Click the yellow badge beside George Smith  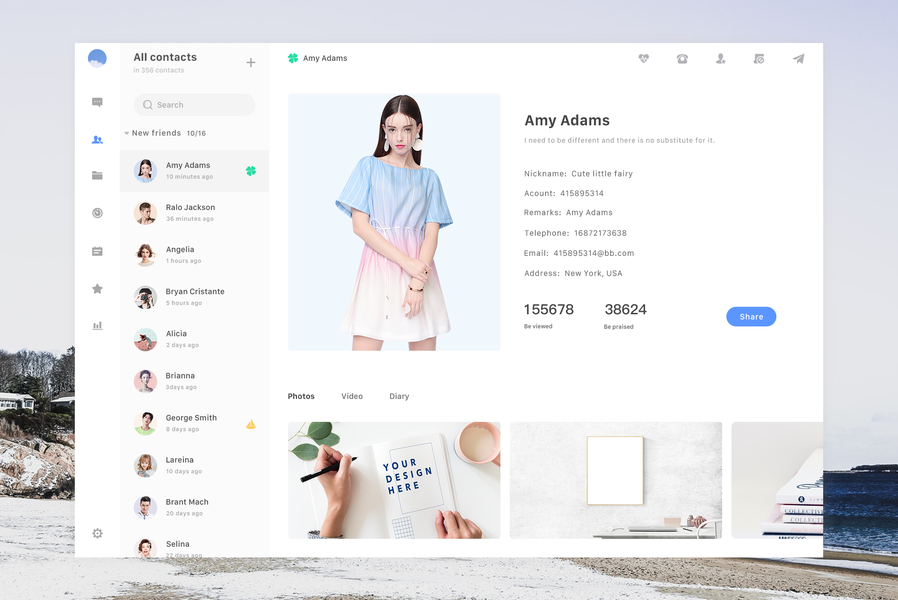pyautogui.click(x=251, y=424)
